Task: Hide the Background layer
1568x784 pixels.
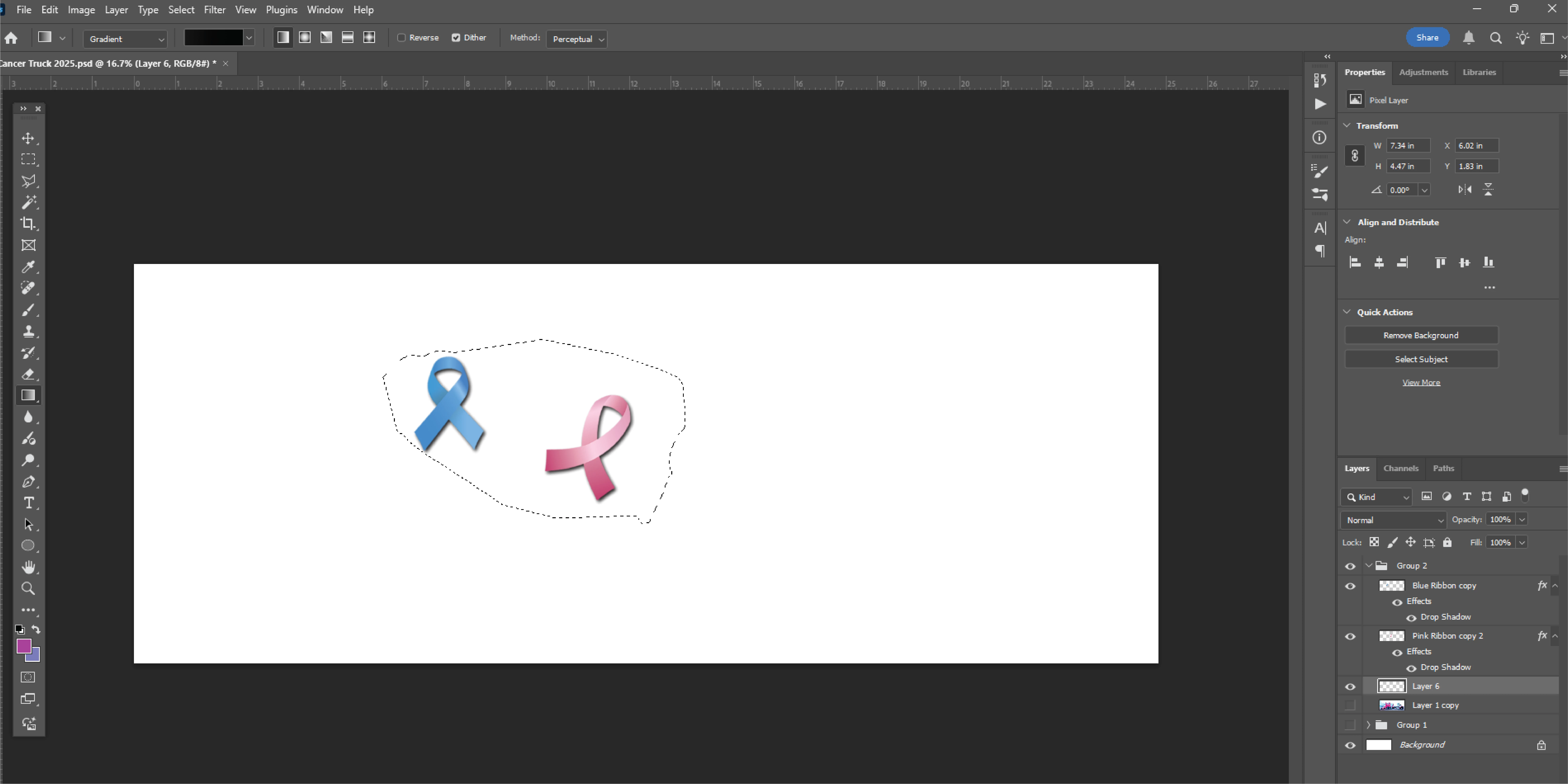Action: [1350, 745]
